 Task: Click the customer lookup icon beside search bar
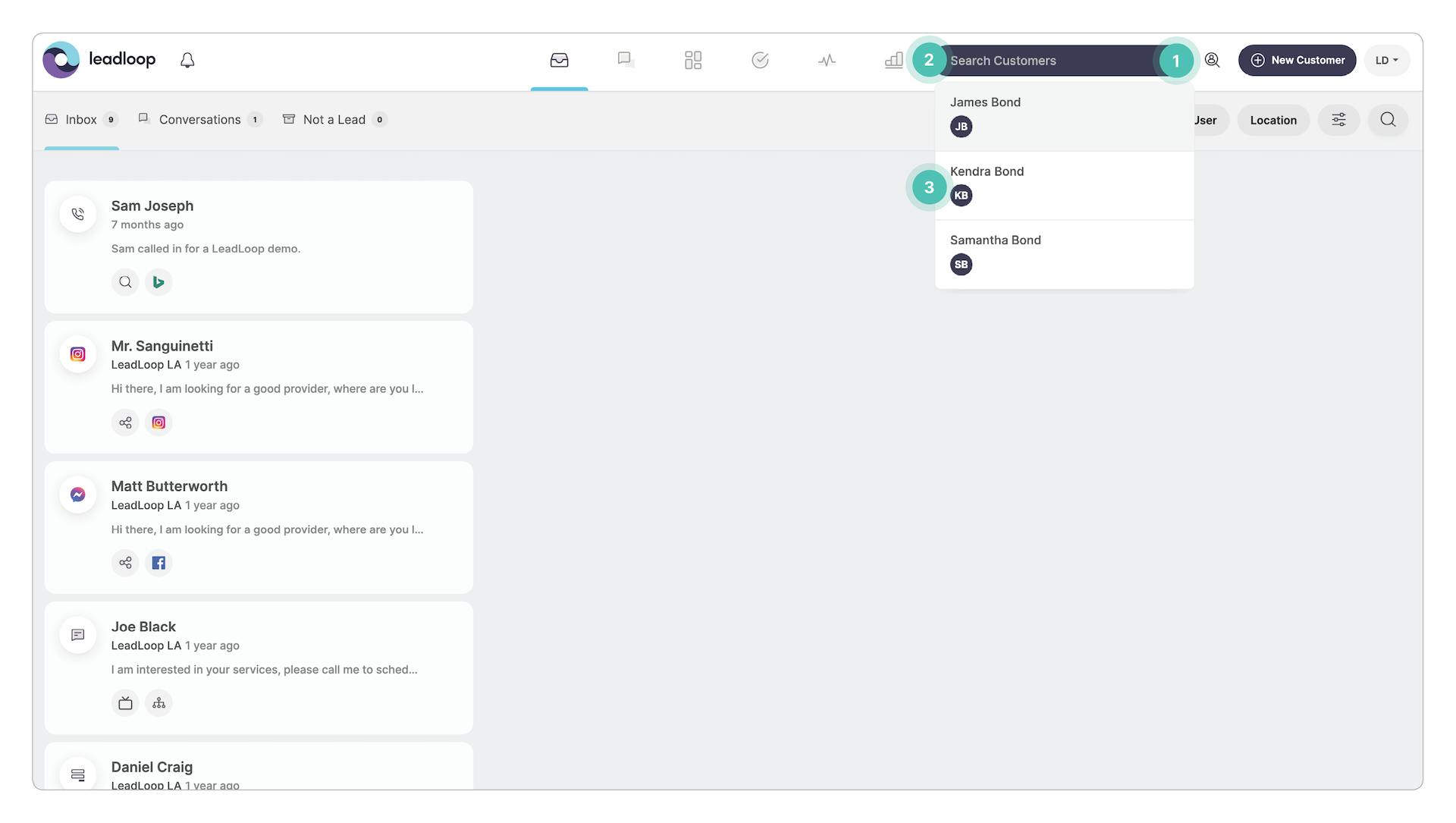(1212, 60)
